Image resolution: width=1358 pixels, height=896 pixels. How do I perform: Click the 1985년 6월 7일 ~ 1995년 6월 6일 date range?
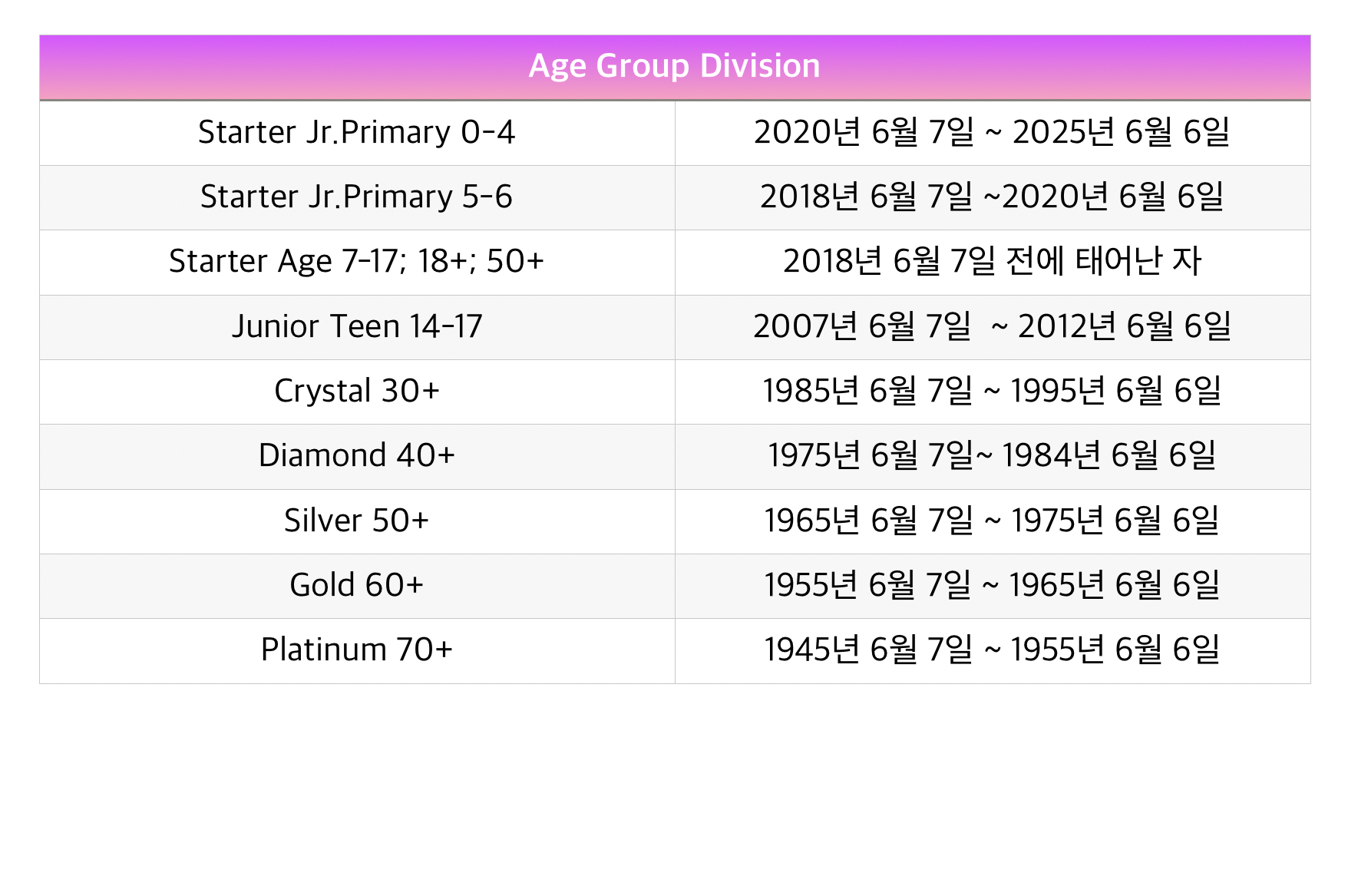click(x=992, y=392)
